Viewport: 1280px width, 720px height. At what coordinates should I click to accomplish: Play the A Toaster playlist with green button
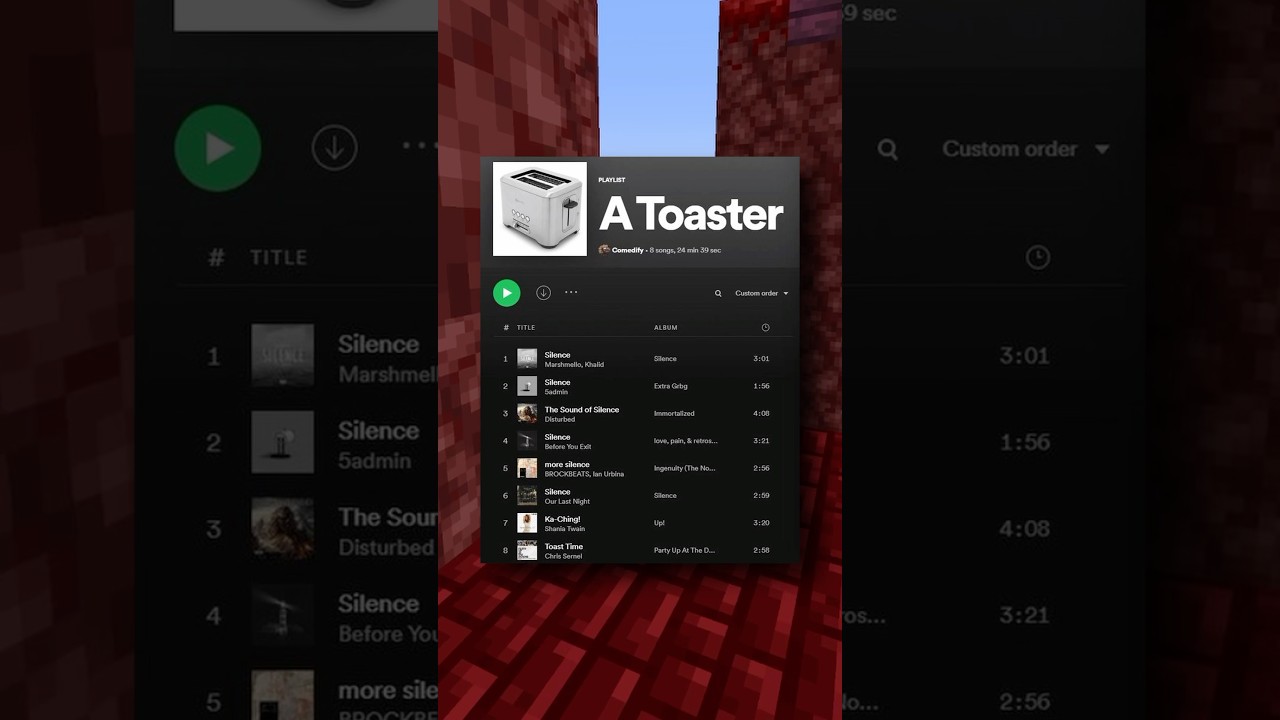[507, 293]
